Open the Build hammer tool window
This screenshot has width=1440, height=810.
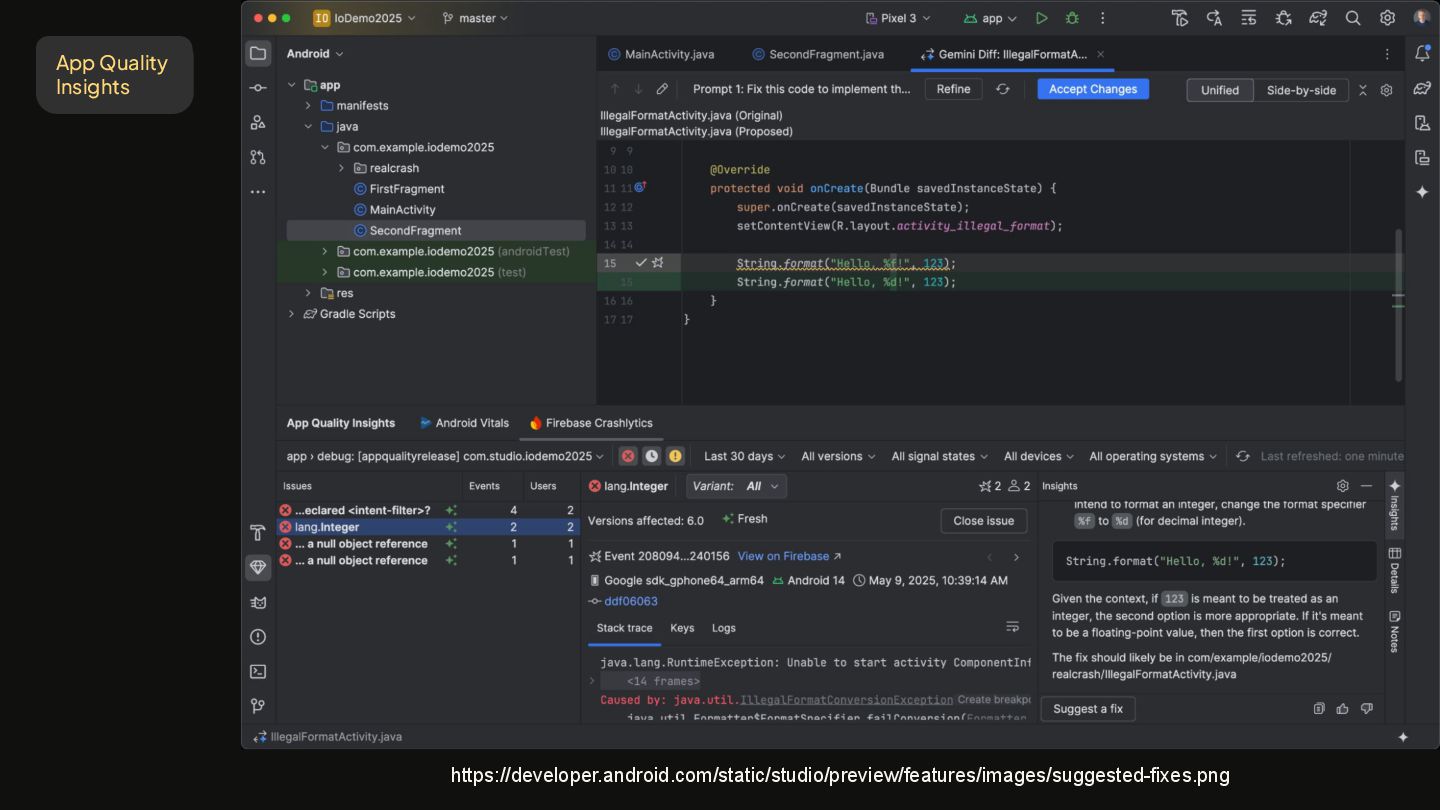(x=258, y=532)
